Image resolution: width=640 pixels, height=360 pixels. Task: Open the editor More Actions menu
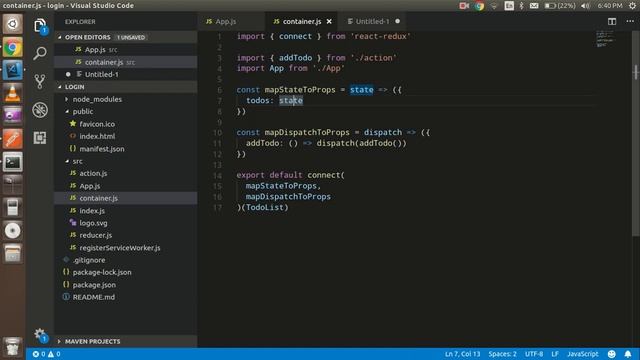pos(630,21)
